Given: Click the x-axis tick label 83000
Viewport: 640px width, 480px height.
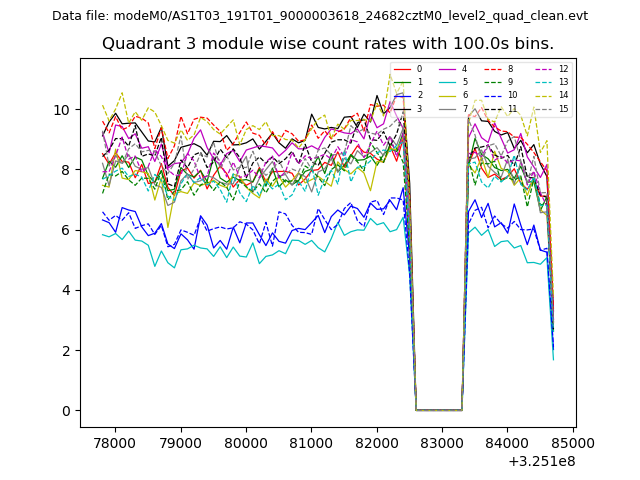Looking at the screenshot, I should pos(442,443).
